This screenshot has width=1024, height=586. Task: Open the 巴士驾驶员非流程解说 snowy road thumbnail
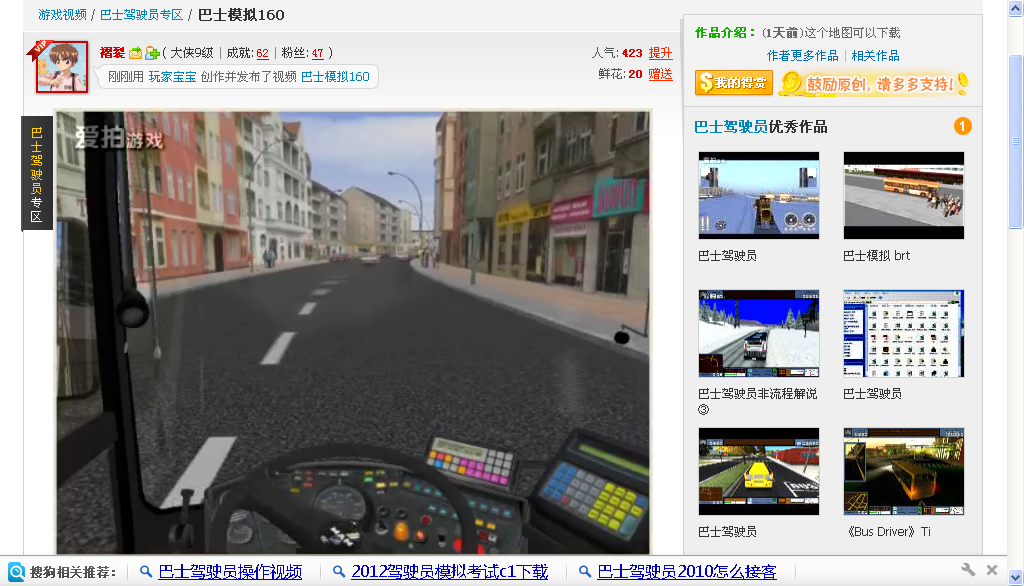(759, 333)
